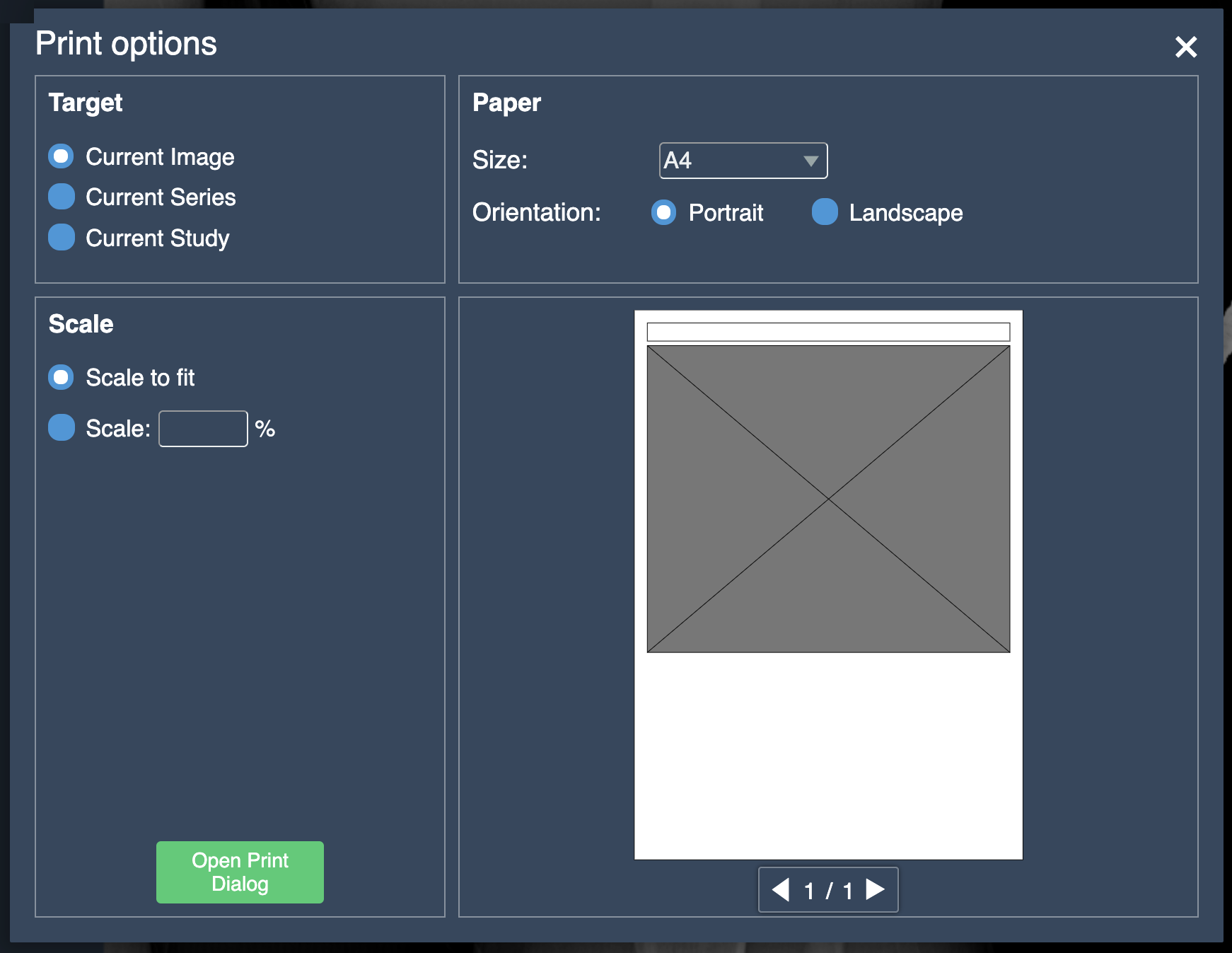Click the Size label in Paper section
This screenshot has width=1232, height=953.
click(x=500, y=161)
